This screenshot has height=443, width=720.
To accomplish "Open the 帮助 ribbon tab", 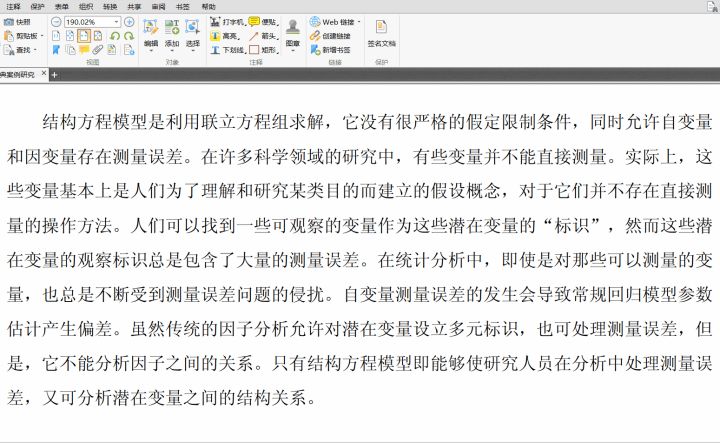I will [208, 6].
